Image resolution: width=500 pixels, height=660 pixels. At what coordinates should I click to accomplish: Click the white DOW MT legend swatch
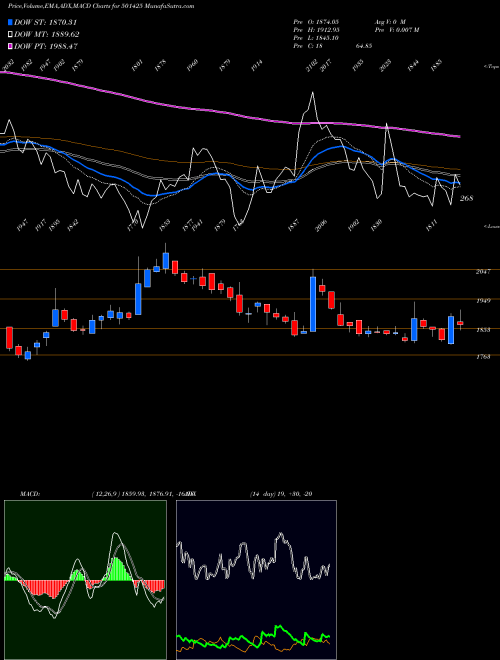10,35
